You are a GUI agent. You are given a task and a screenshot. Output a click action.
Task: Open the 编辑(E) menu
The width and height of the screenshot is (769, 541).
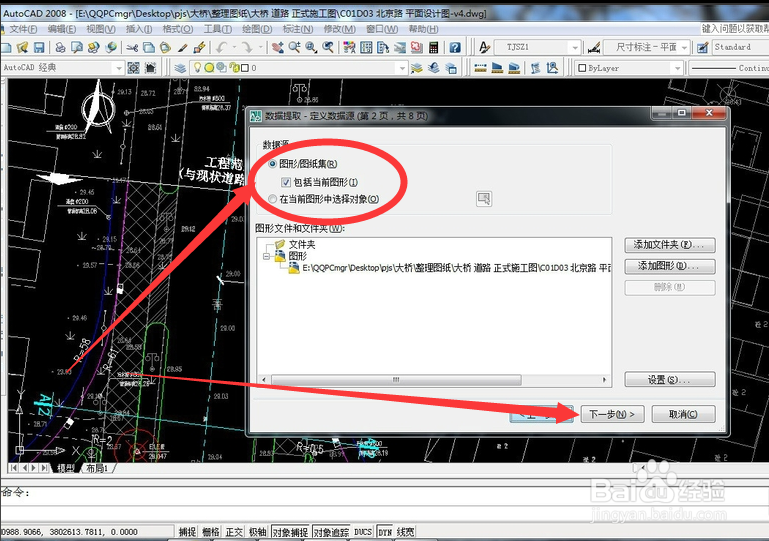(x=62, y=29)
